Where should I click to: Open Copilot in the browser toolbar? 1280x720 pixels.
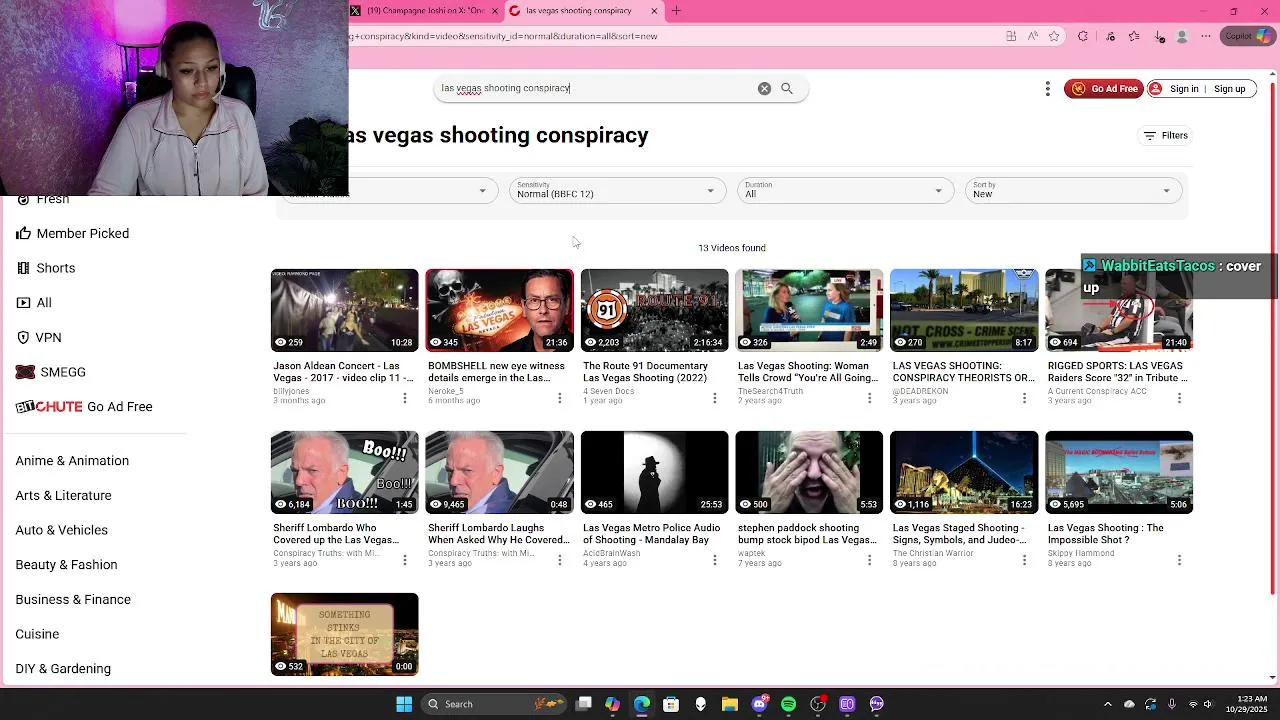click(1249, 36)
